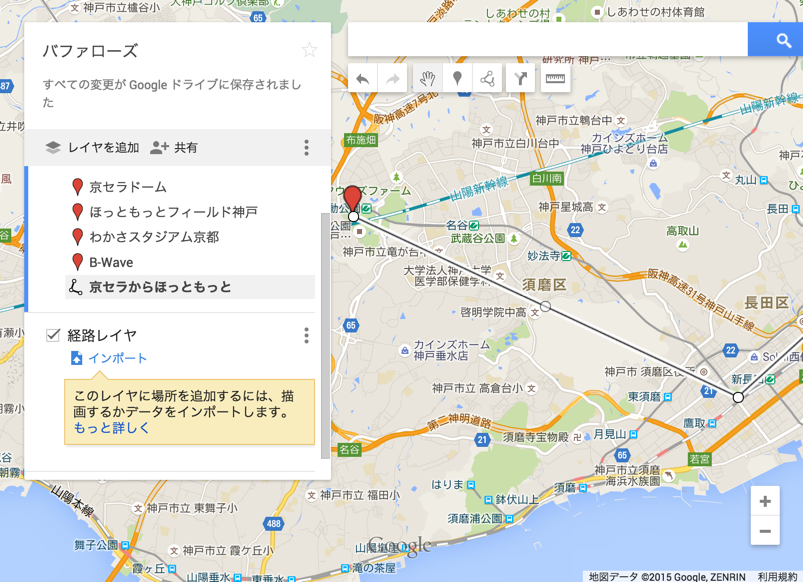Click the 月見山 station label
Viewport: 803px width, 582px height.
coord(609,434)
